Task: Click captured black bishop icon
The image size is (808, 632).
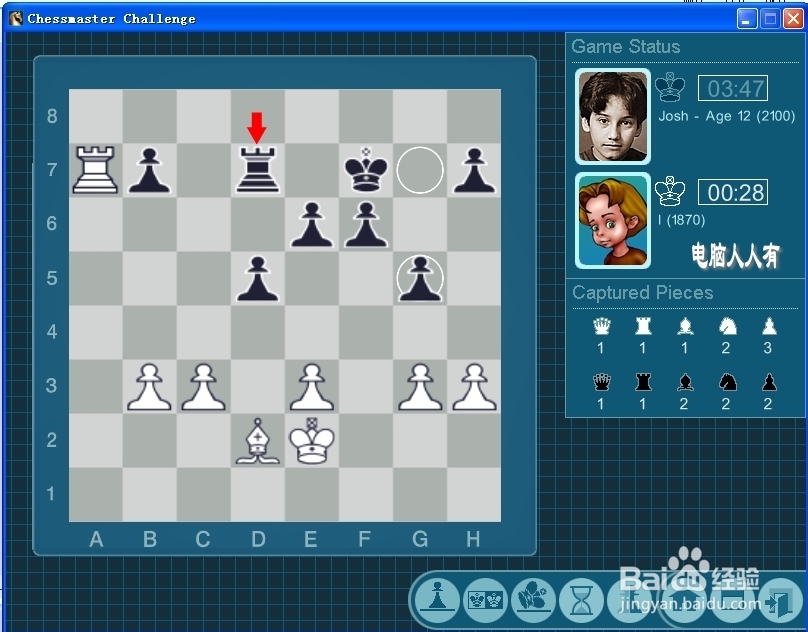Action: click(x=685, y=382)
